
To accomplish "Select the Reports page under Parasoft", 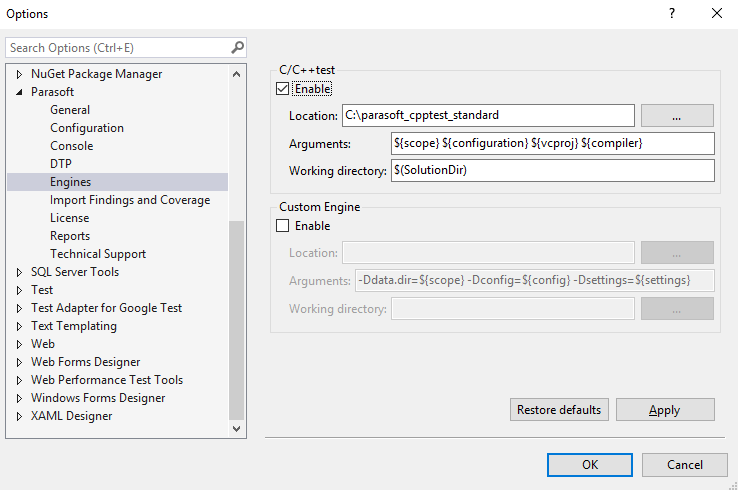I will (70, 236).
